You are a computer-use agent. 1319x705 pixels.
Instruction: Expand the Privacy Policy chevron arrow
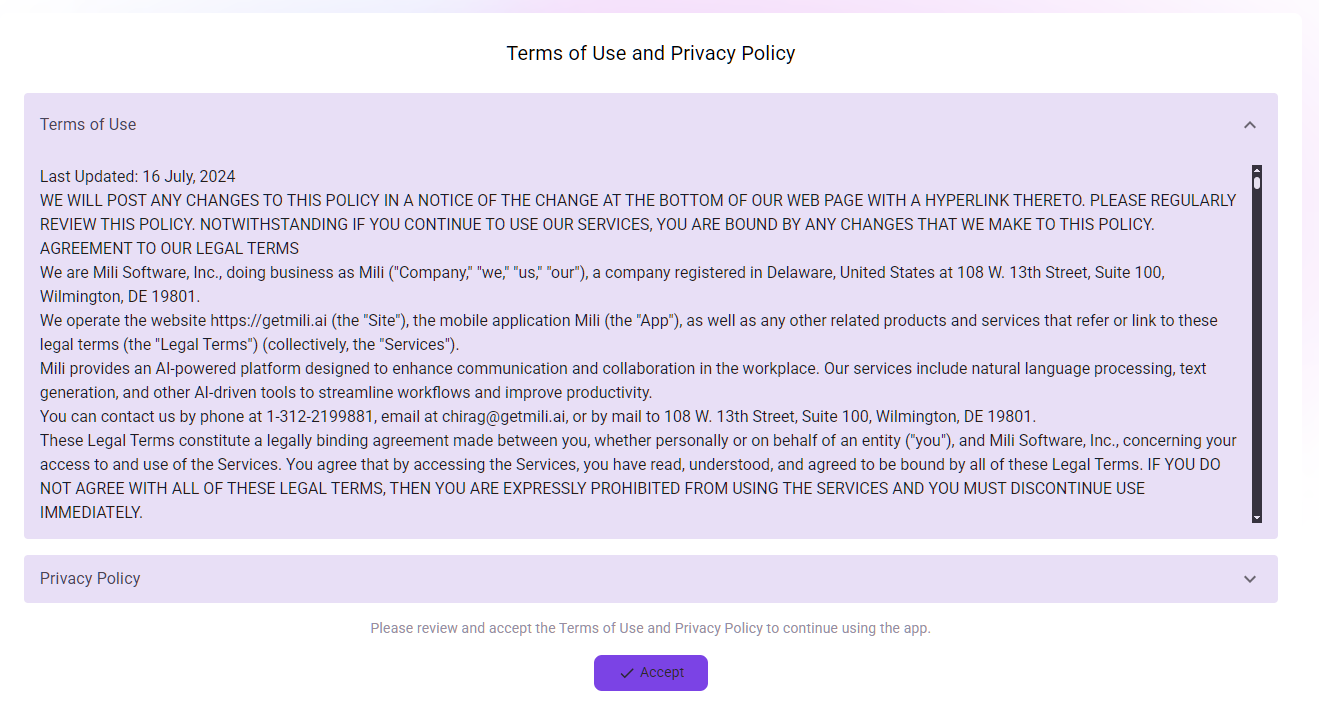pyautogui.click(x=1249, y=579)
